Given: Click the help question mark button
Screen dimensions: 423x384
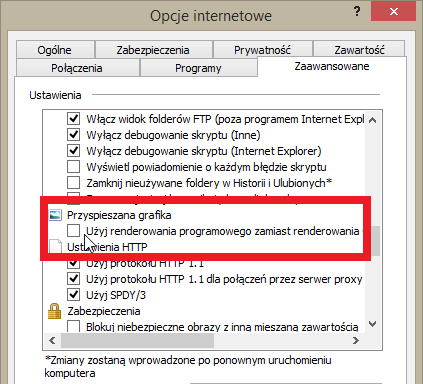Looking at the screenshot, I should tap(357, 12).
